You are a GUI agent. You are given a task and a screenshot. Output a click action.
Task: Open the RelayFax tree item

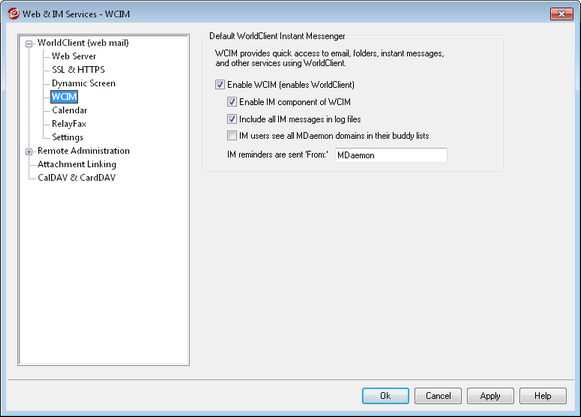69,124
